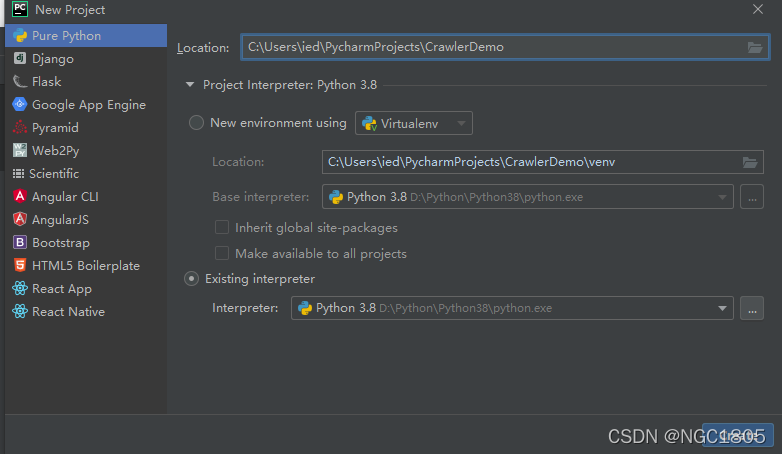Select the AngularJS label text
This screenshot has height=454, width=782.
coord(60,220)
